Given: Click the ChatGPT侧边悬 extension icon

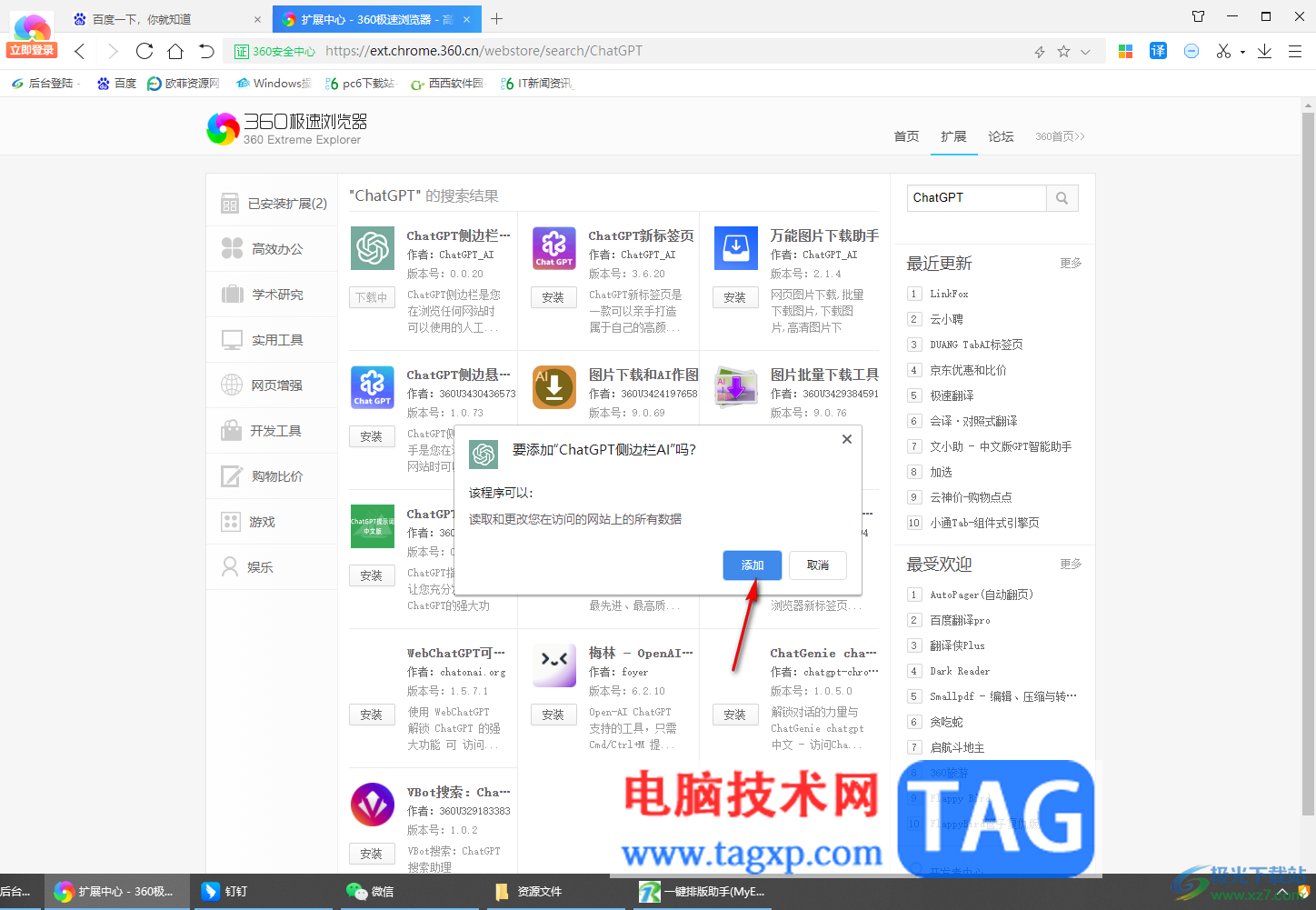Looking at the screenshot, I should pyautogui.click(x=373, y=387).
